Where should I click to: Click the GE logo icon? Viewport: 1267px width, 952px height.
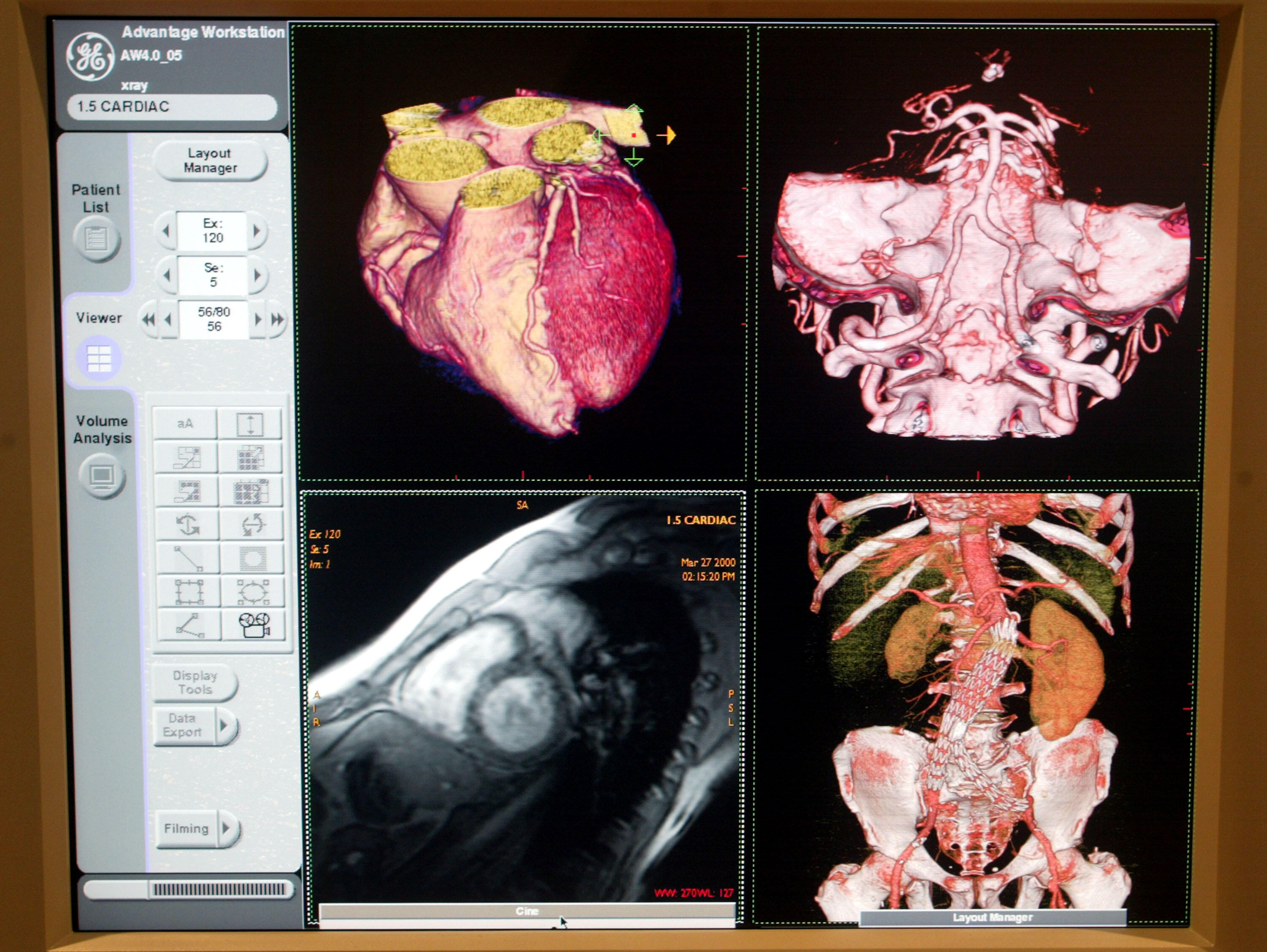coord(90,57)
